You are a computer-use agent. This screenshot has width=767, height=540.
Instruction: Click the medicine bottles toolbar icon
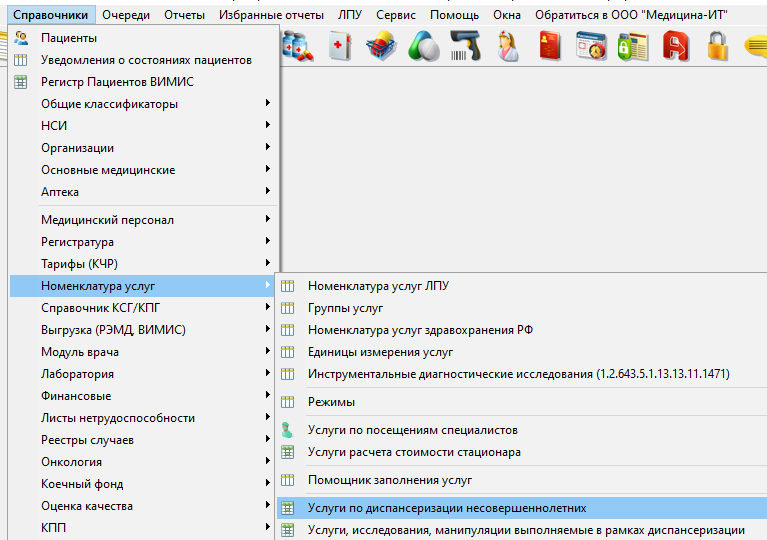point(298,47)
